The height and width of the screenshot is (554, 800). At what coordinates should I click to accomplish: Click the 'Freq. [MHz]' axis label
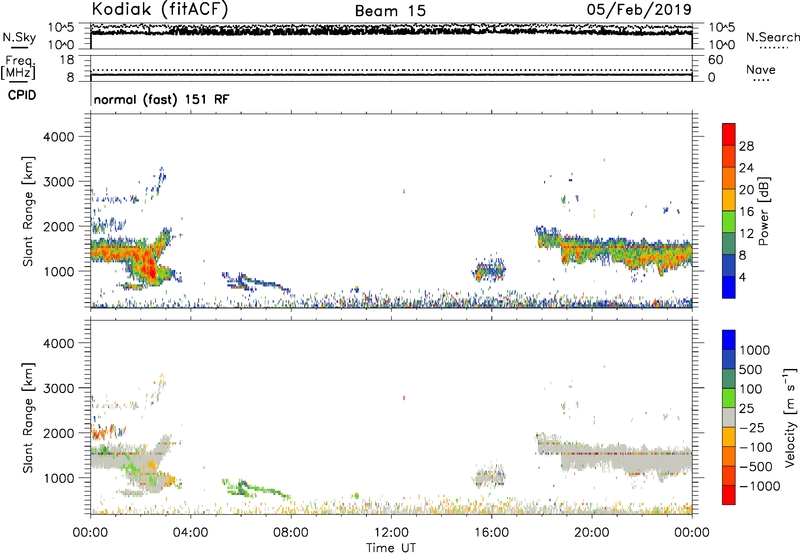[x=19, y=68]
